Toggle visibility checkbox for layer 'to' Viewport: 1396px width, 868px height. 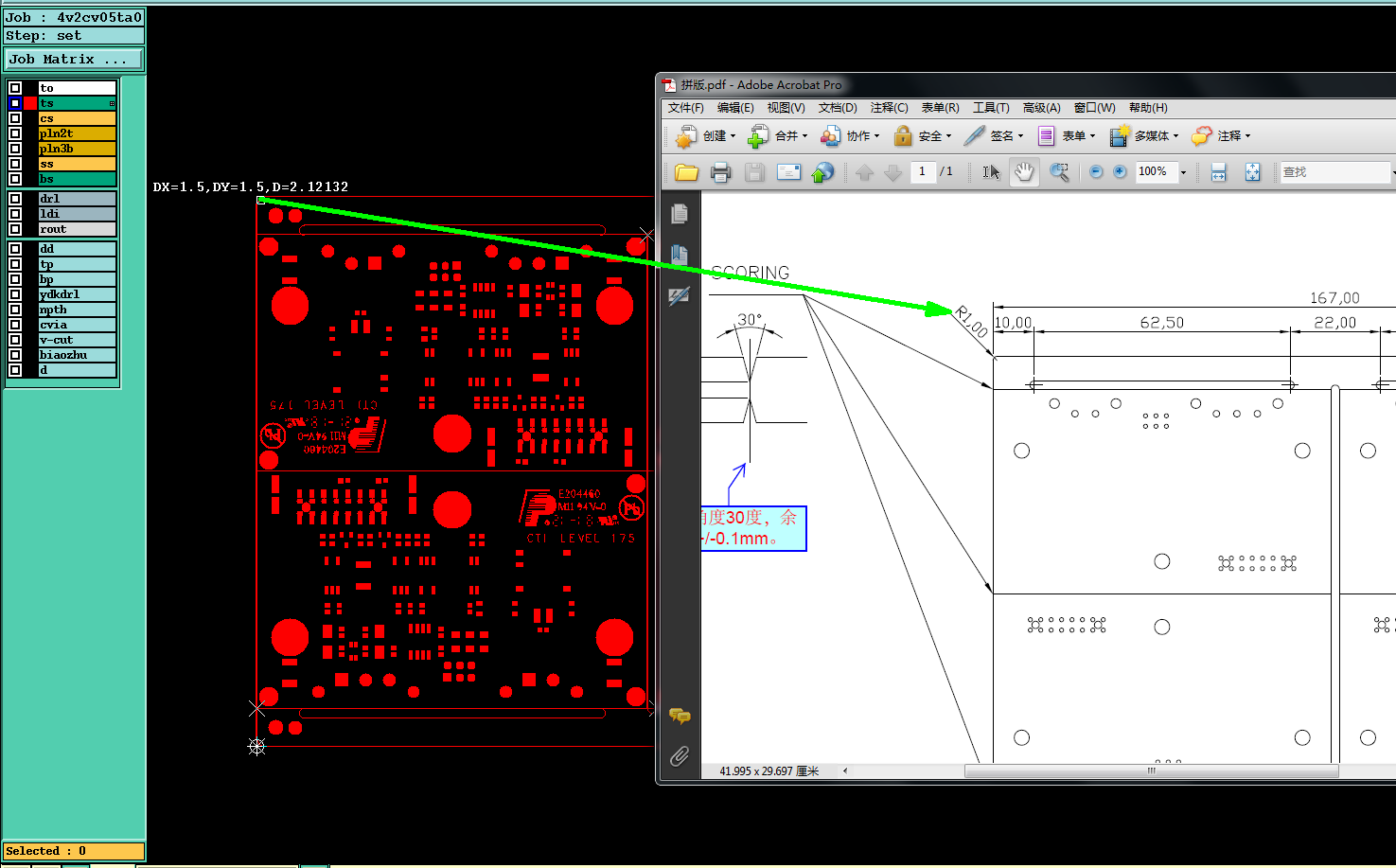(15, 88)
